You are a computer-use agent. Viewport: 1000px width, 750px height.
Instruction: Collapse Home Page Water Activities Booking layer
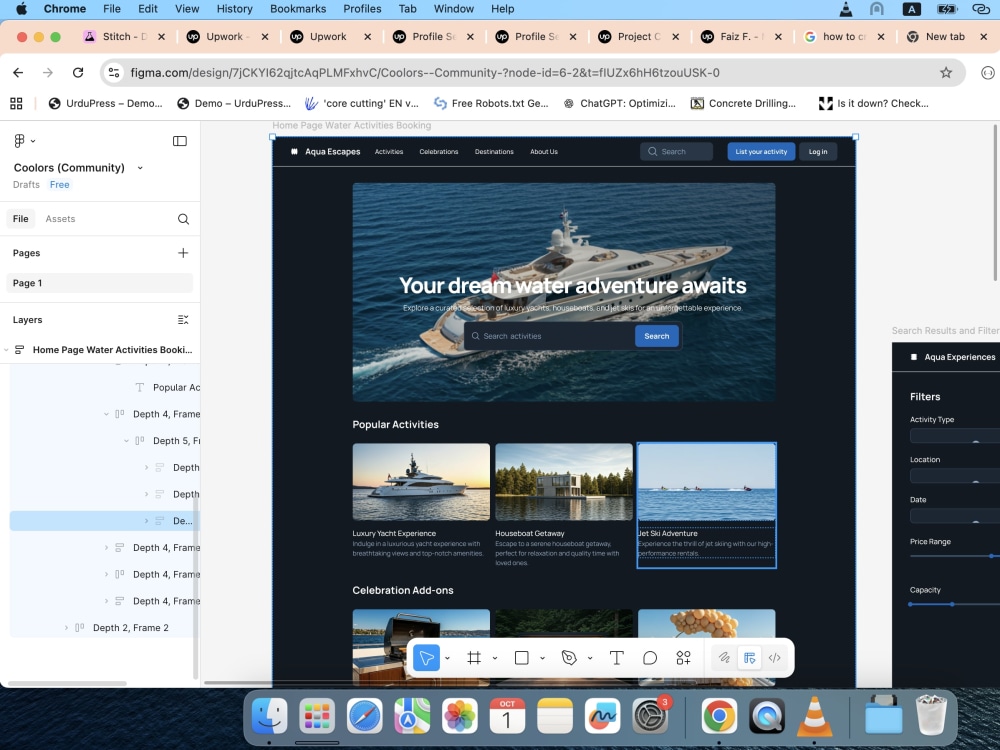[x=6, y=349]
